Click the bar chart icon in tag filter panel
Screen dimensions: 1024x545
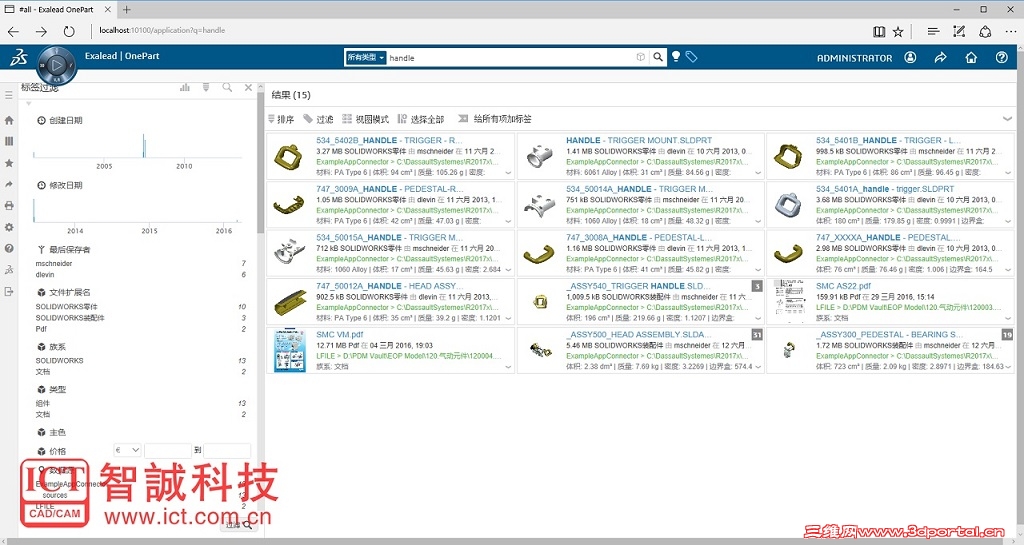[185, 87]
